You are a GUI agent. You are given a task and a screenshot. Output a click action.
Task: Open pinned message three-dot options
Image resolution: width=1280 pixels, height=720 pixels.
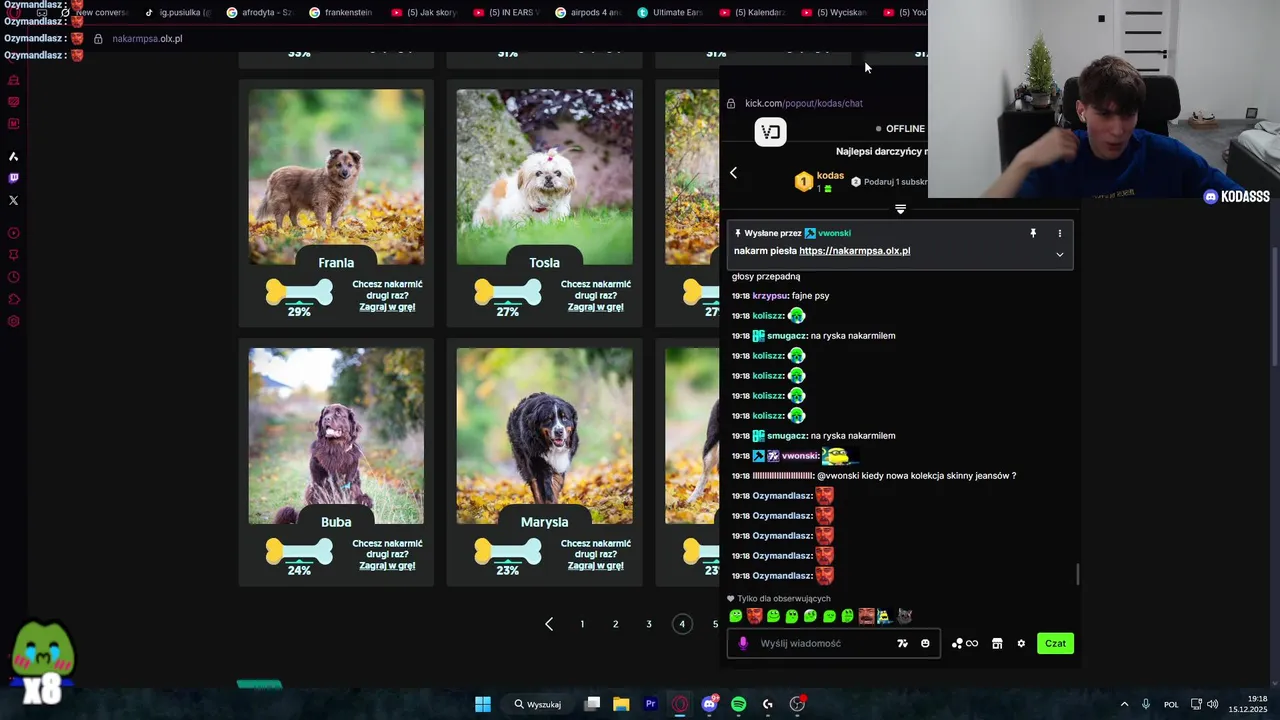coord(1060,233)
